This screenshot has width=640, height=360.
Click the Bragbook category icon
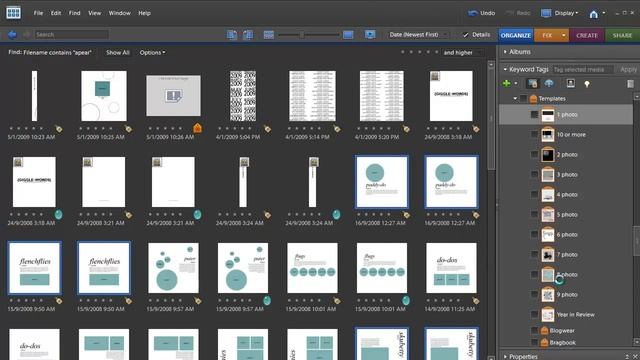pos(544,342)
